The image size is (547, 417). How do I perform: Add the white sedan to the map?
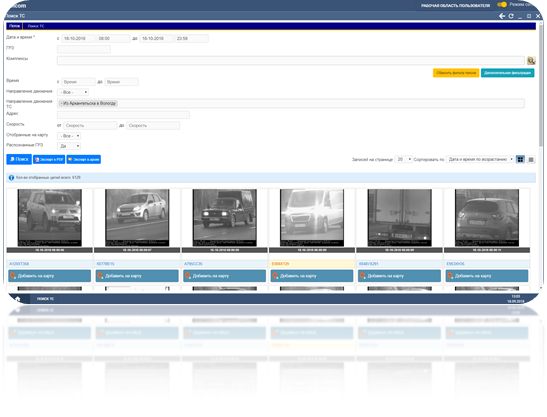click(137, 276)
